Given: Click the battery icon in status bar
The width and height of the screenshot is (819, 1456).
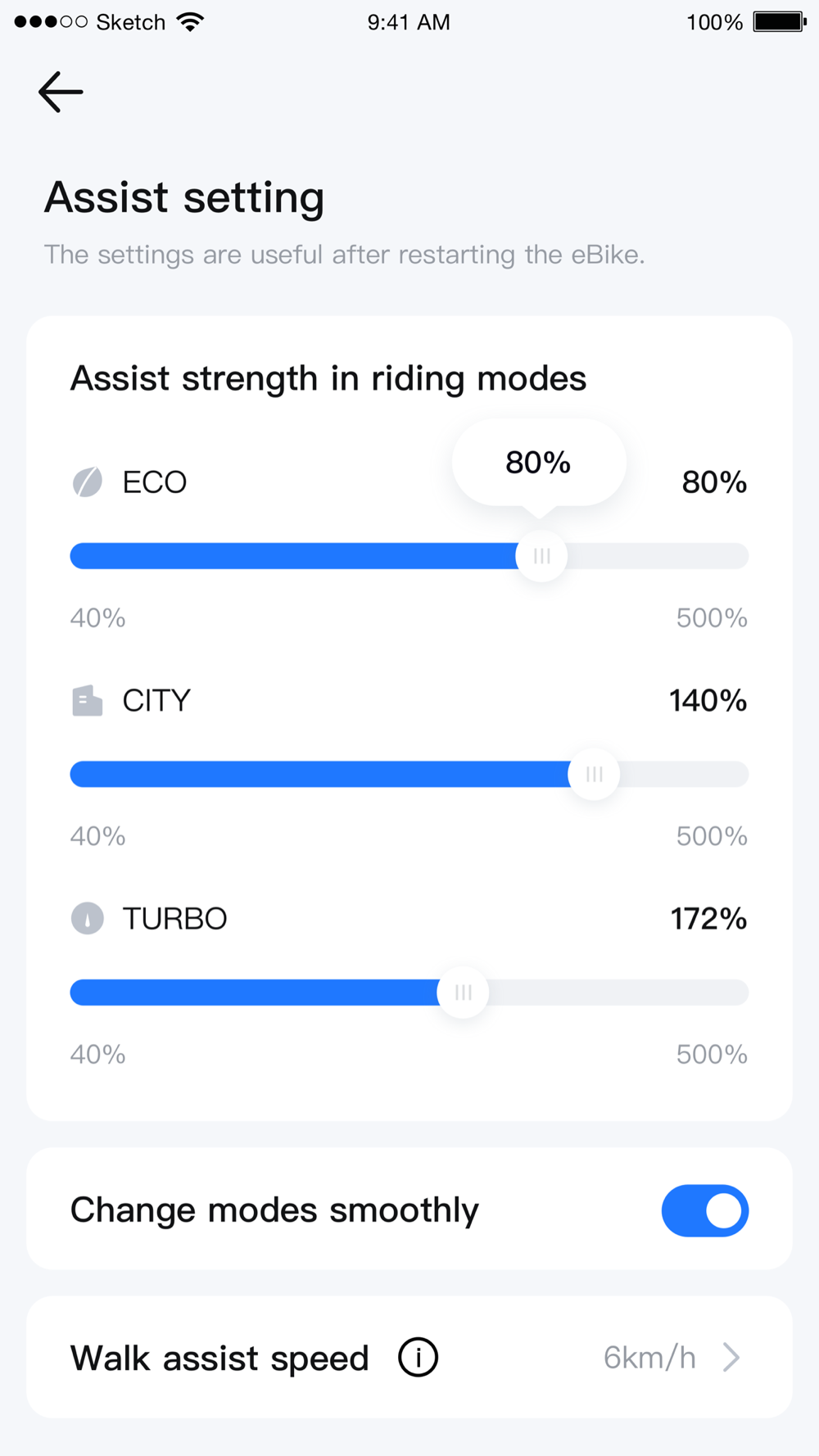Looking at the screenshot, I should (x=780, y=22).
